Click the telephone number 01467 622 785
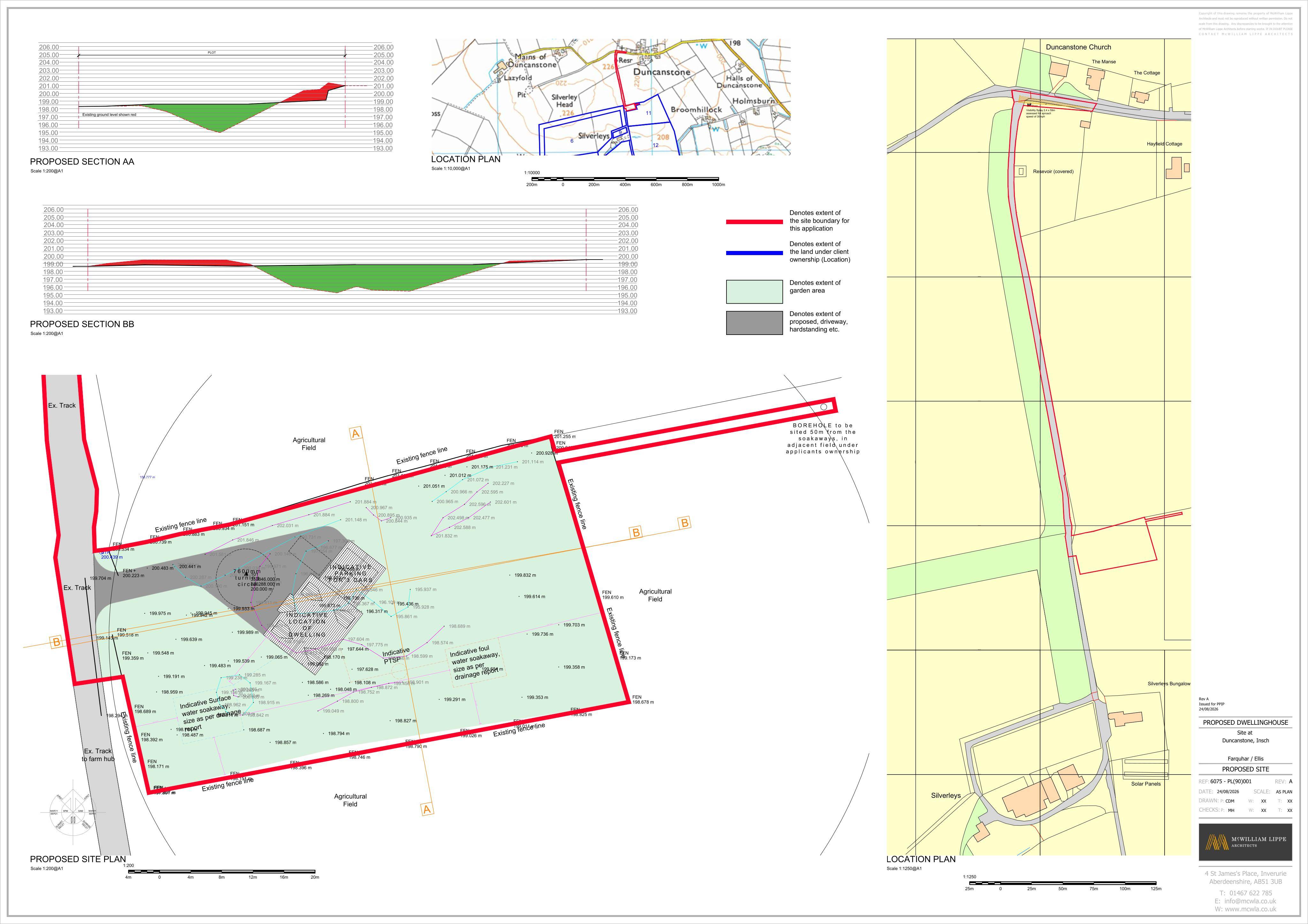 point(1251,893)
